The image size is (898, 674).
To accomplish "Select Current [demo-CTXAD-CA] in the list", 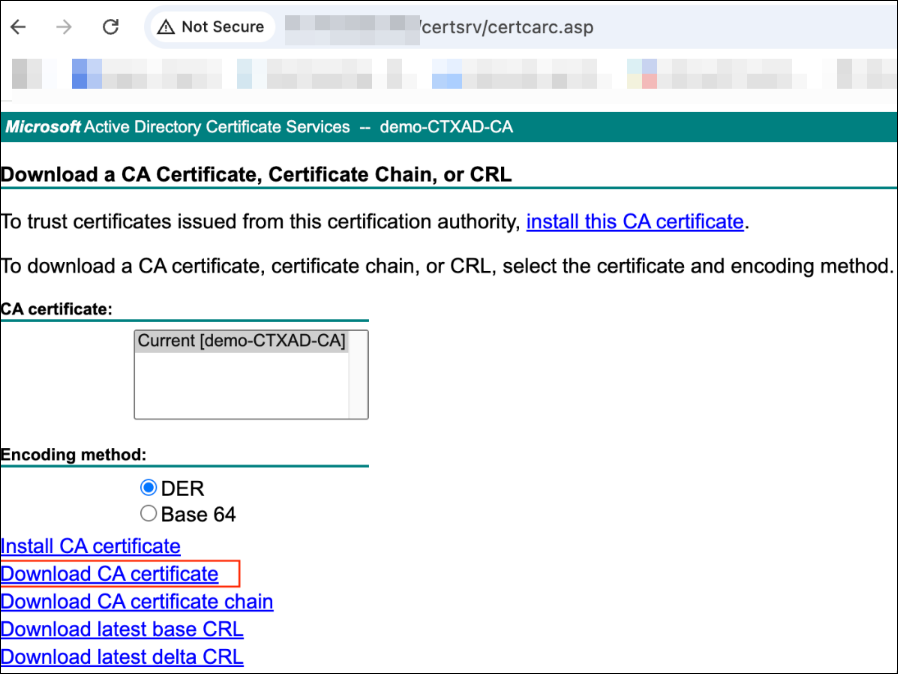I will click(241, 341).
